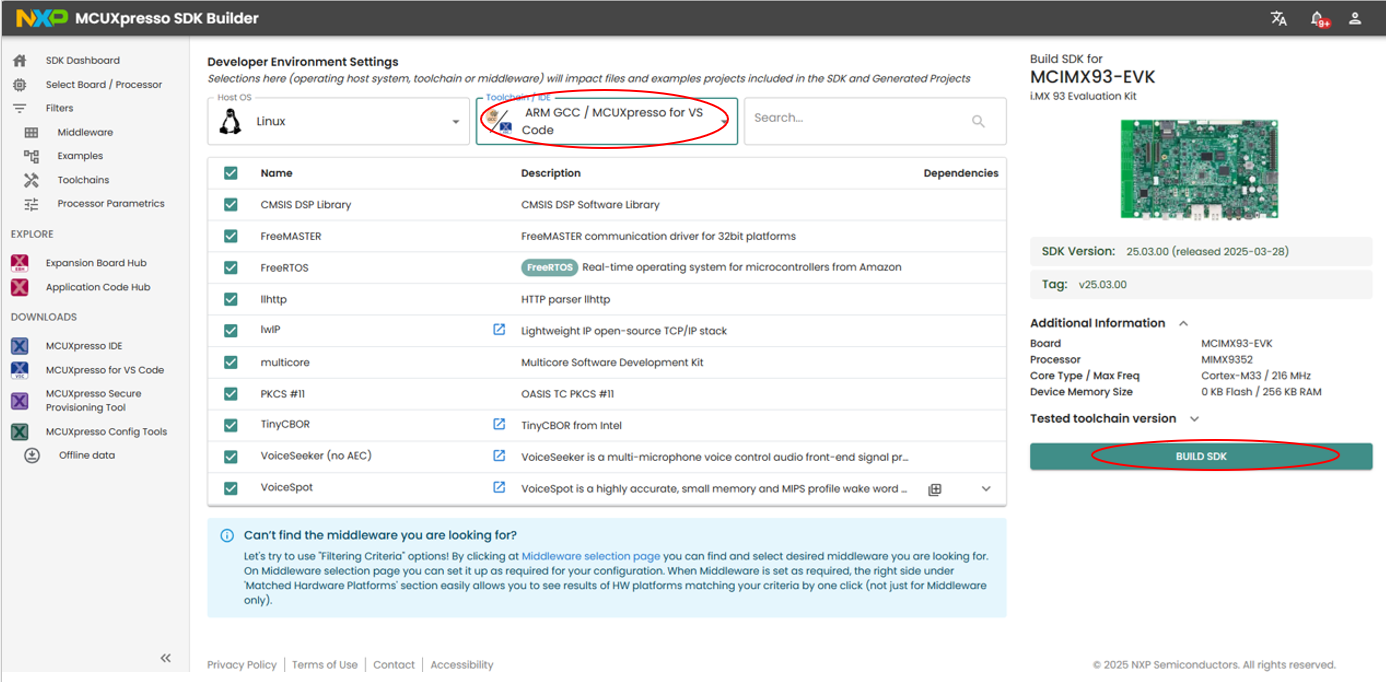1386x682 pixels.
Task: Open the TinyCBOR external link icon
Action: (x=499, y=424)
